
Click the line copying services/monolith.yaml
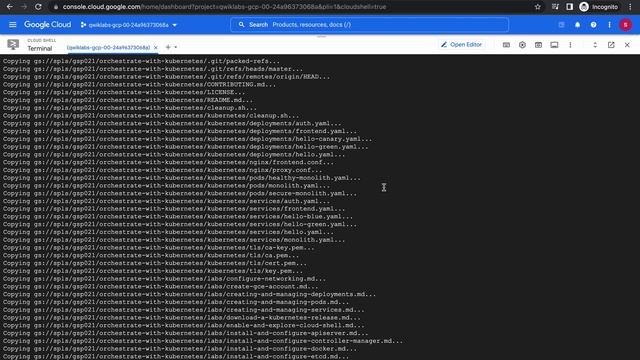(174, 240)
